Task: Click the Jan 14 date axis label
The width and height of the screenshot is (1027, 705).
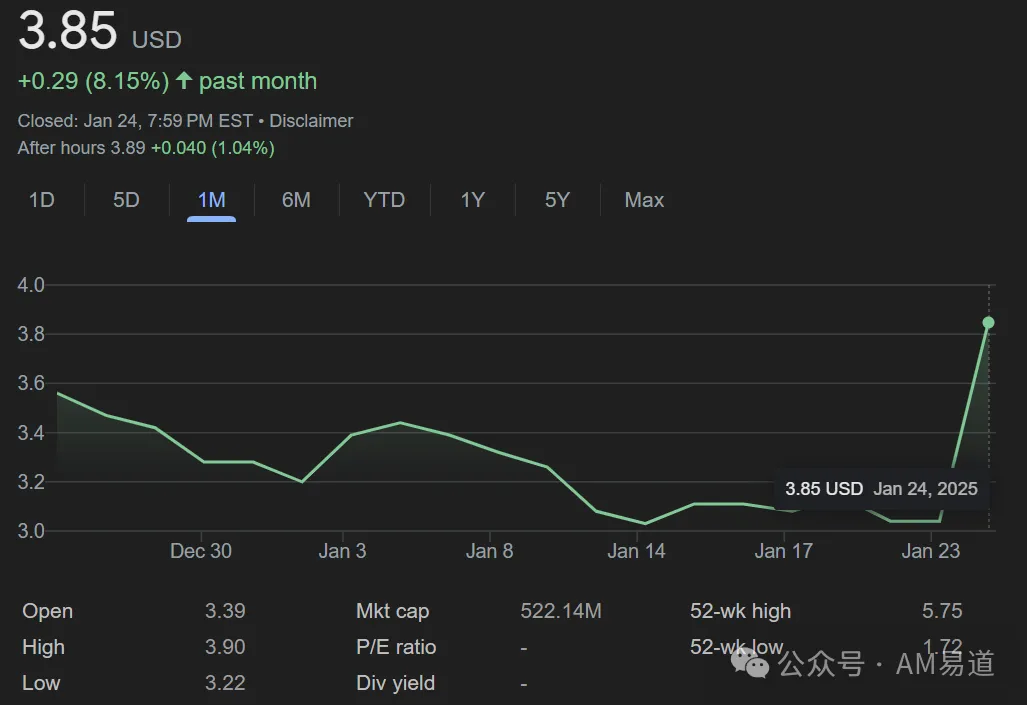Action: click(636, 551)
